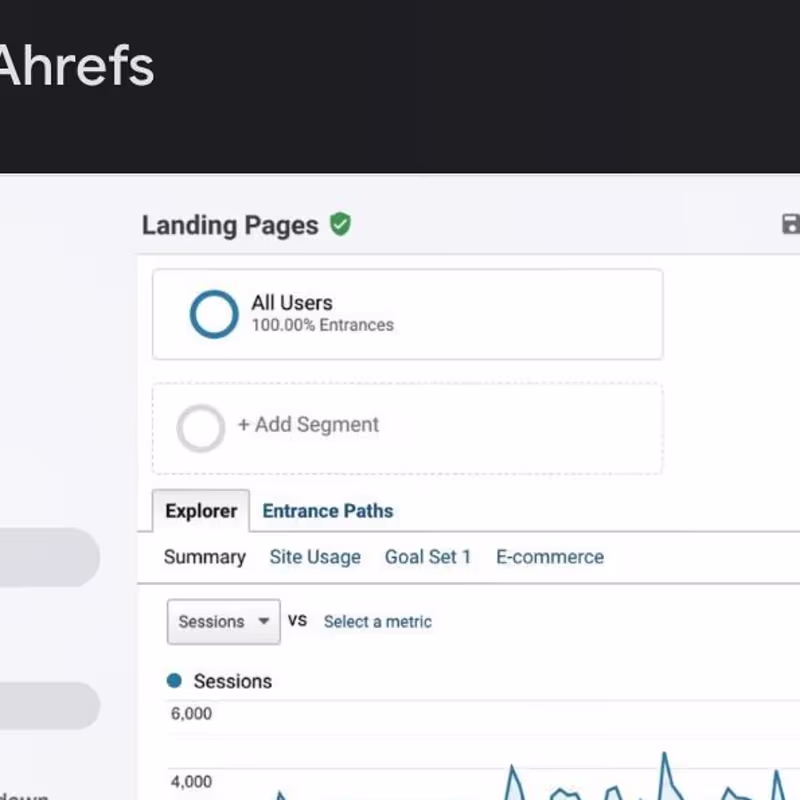800x800 pixels.
Task: Click the Sessions legend label
Action: tap(233, 681)
